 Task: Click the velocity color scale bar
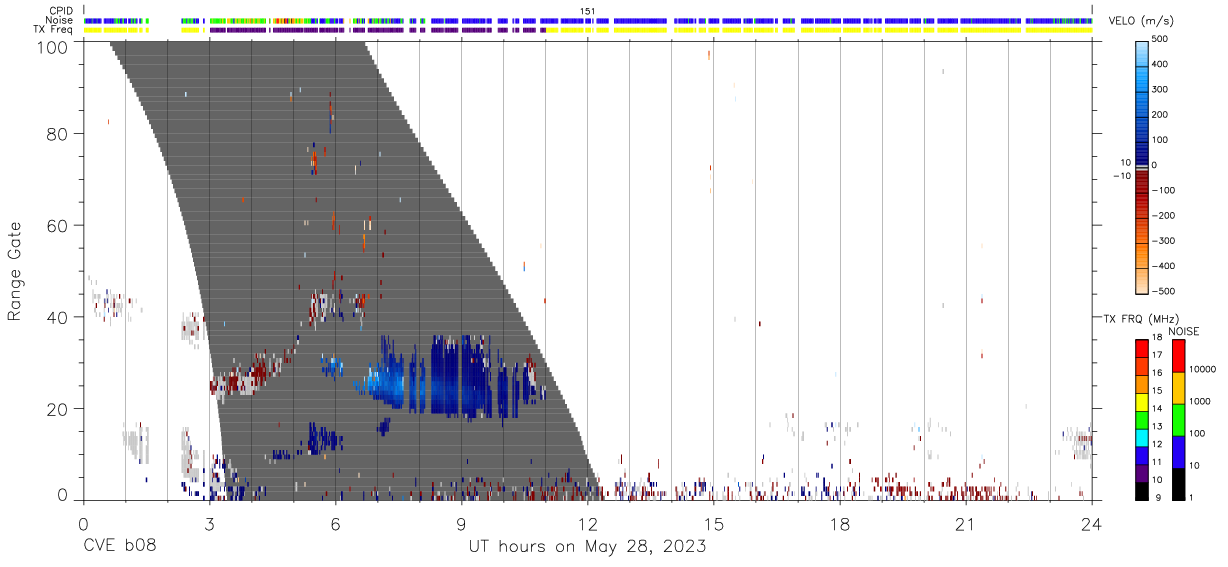click(x=1142, y=166)
